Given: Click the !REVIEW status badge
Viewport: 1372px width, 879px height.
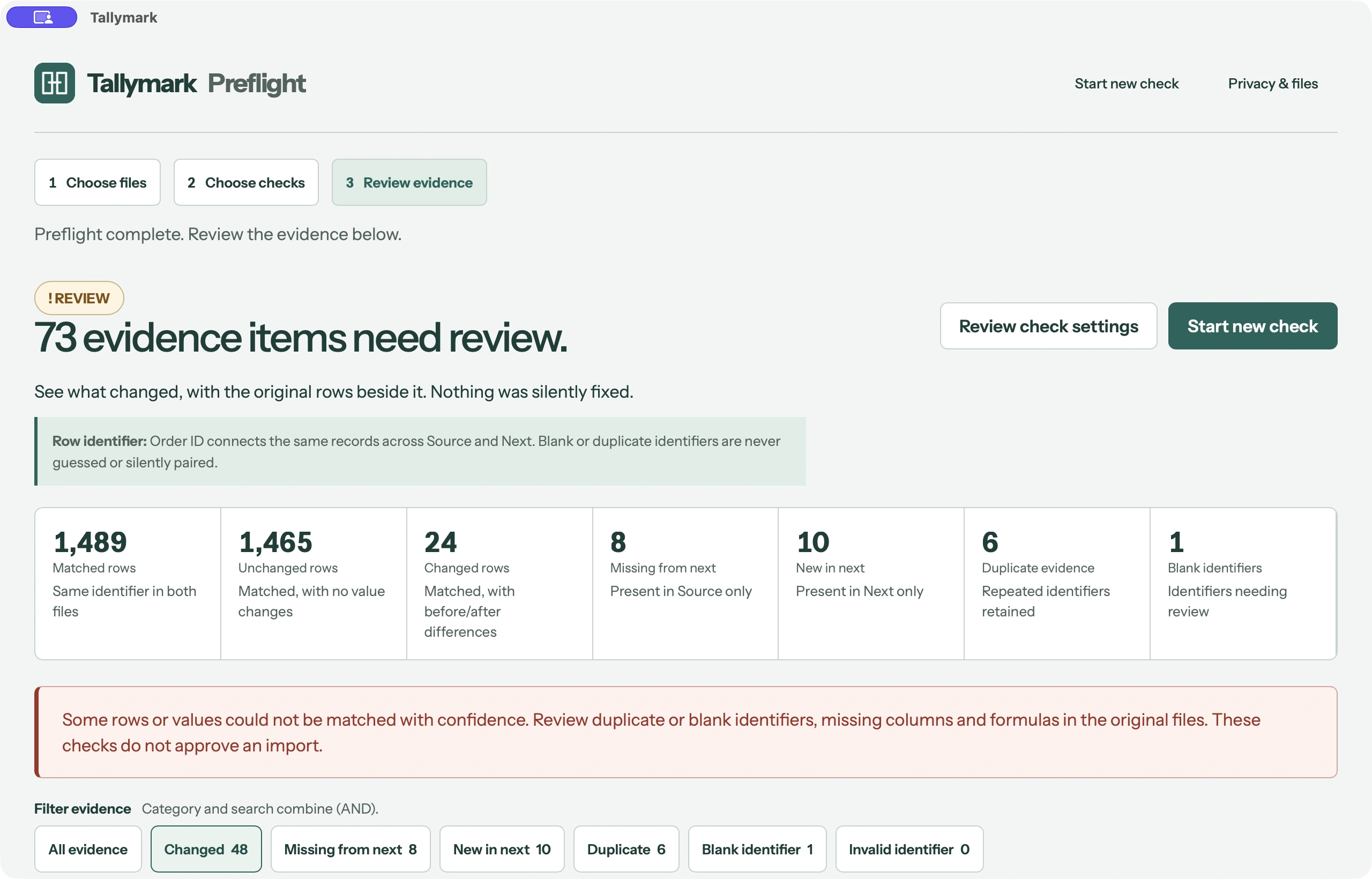Looking at the screenshot, I should click(x=79, y=298).
